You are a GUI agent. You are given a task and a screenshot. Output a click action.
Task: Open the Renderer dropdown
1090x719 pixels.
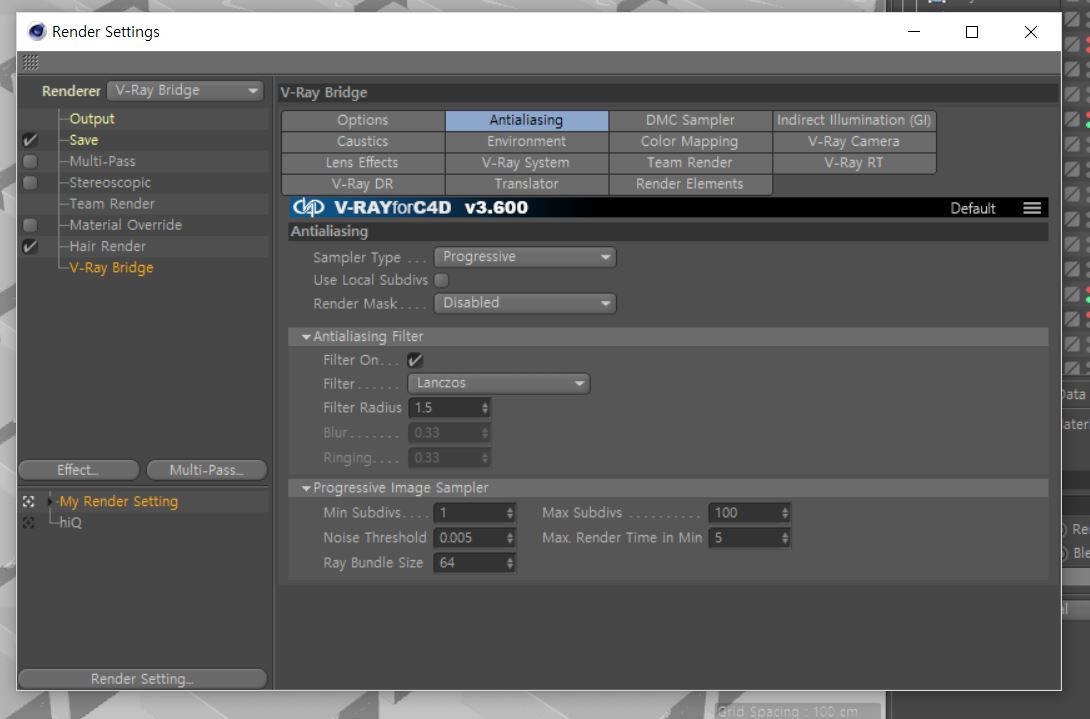186,90
